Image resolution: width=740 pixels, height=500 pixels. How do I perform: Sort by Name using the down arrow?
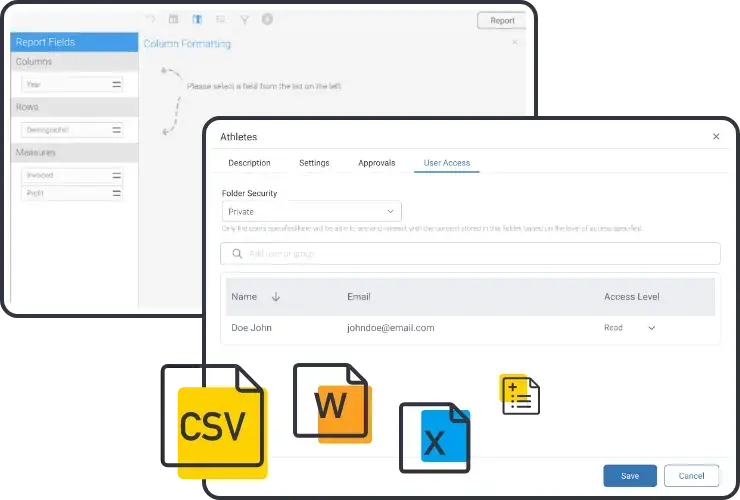276,297
